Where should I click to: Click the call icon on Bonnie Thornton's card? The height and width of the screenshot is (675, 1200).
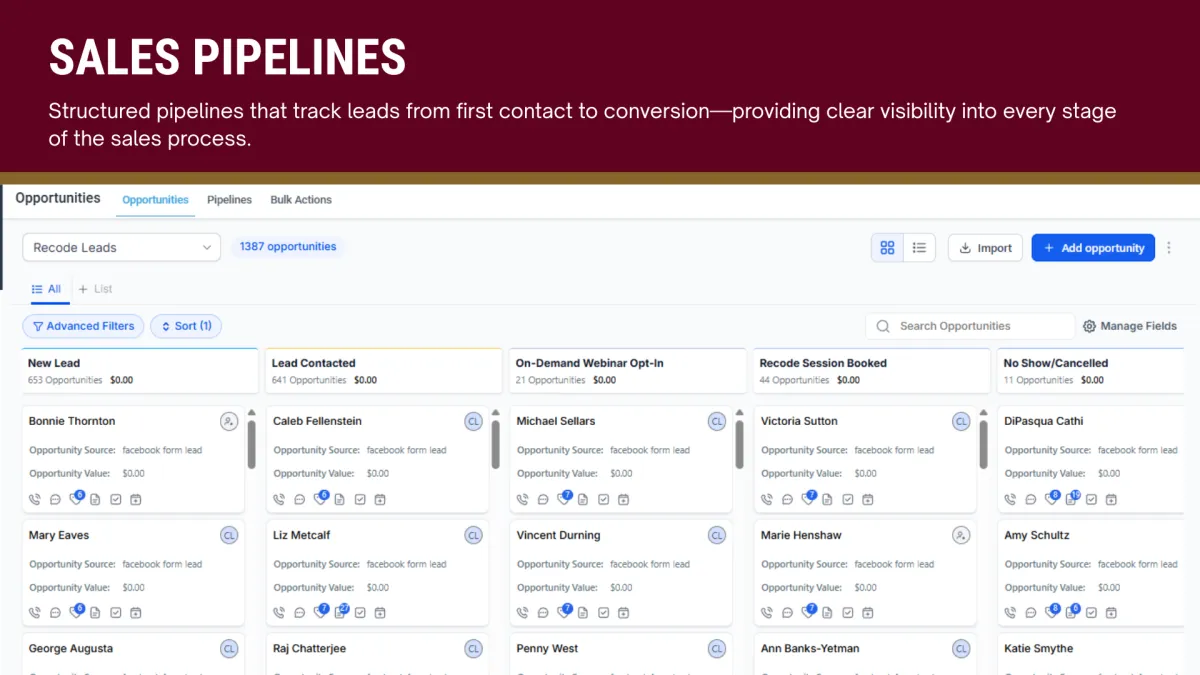click(x=35, y=499)
